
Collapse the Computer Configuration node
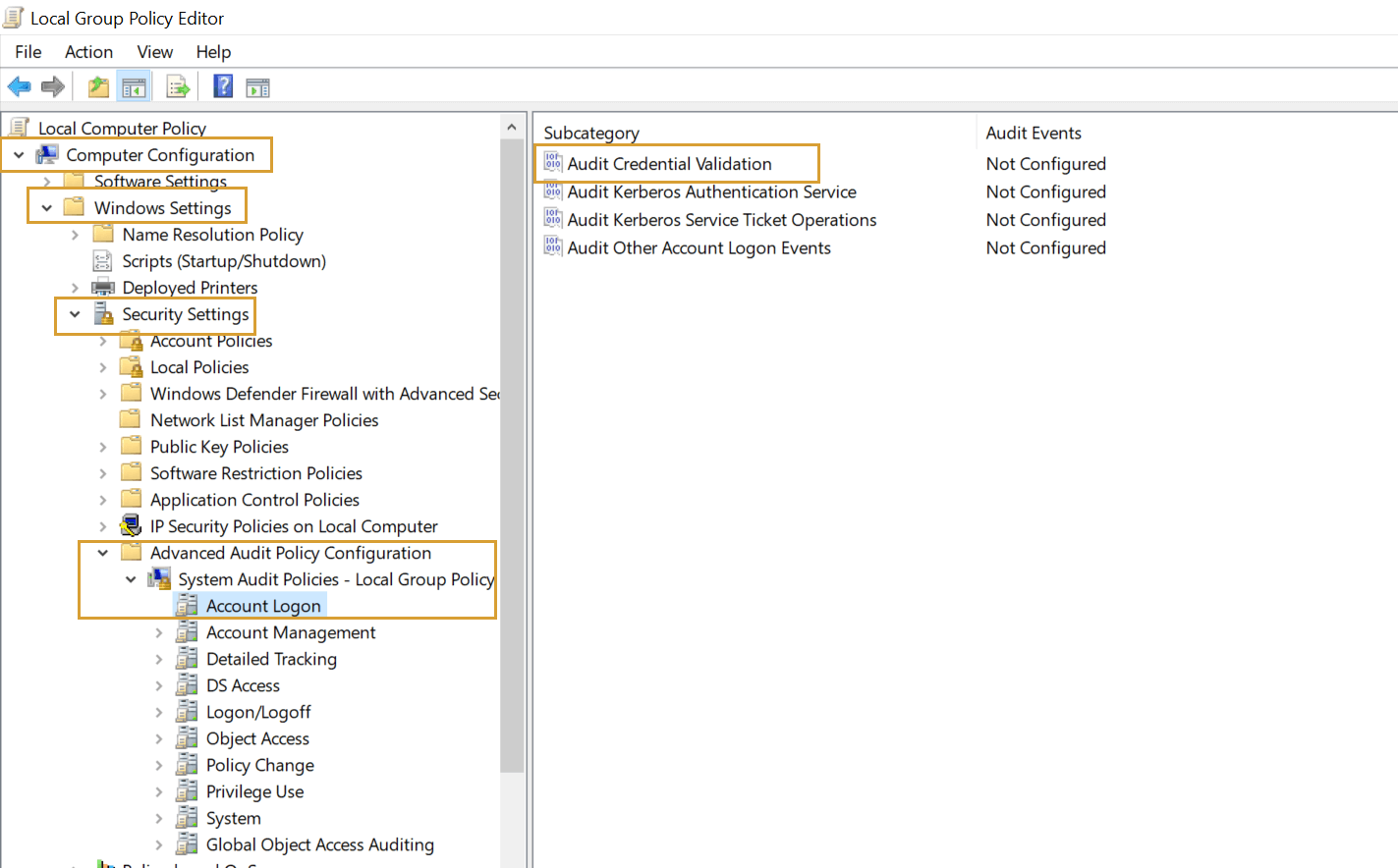coord(18,154)
